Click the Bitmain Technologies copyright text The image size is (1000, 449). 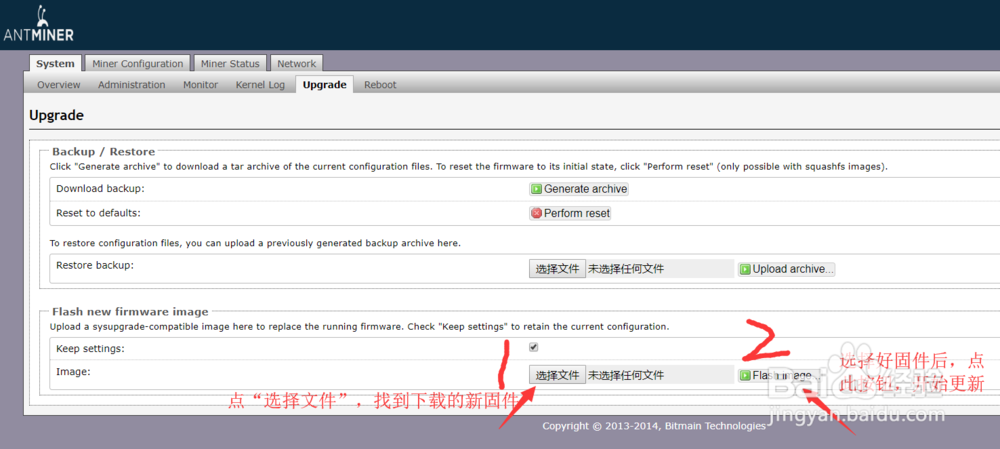654,426
